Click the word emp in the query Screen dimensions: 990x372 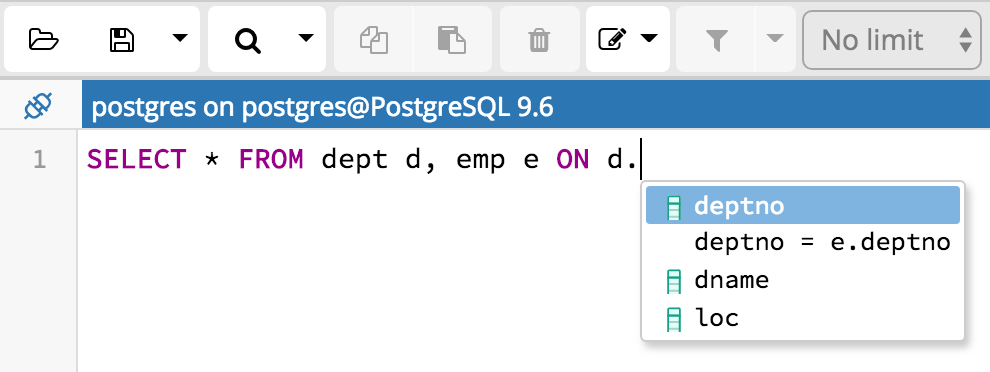tap(480, 161)
